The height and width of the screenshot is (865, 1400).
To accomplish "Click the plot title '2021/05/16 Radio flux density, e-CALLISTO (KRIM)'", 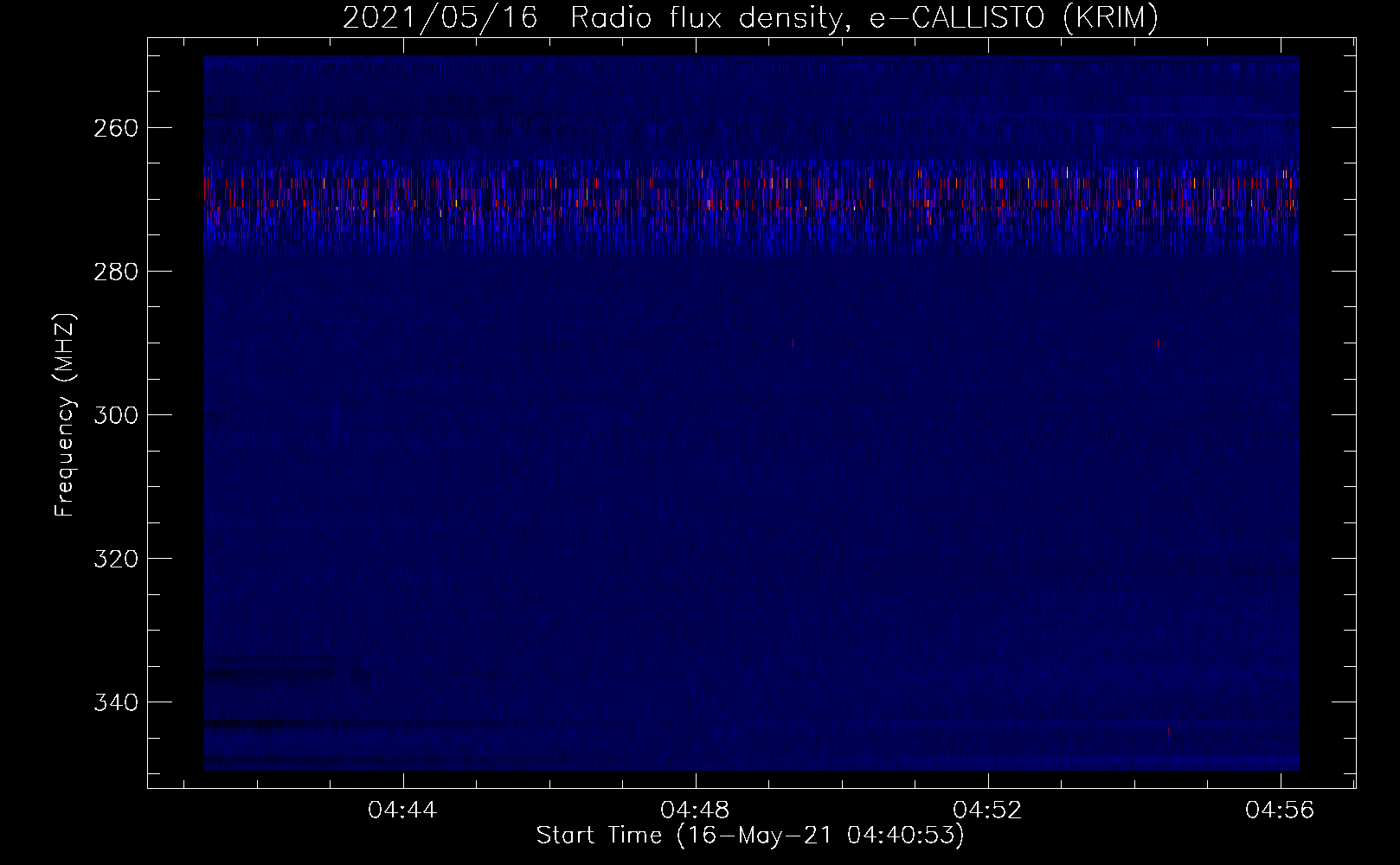I will [750, 18].
